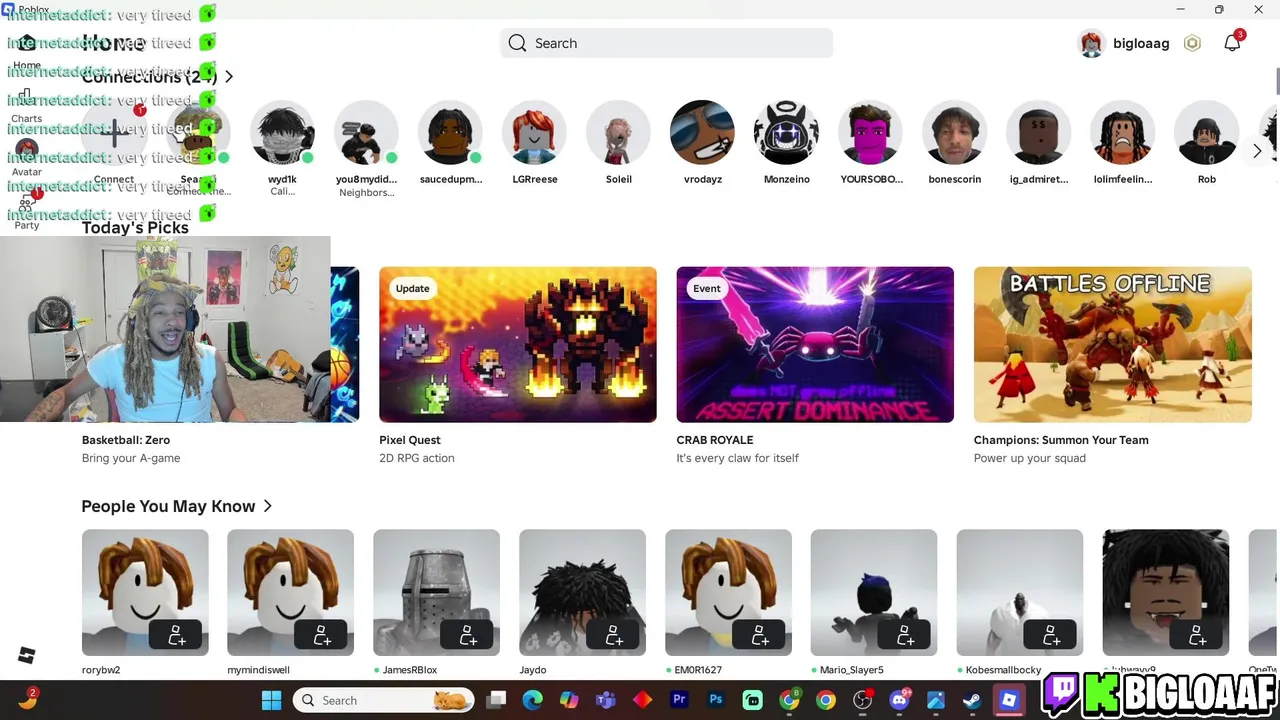This screenshot has height=720, width=1280.
Task: Open lolimfeelin connection avatar
Action: point(1123,132)
